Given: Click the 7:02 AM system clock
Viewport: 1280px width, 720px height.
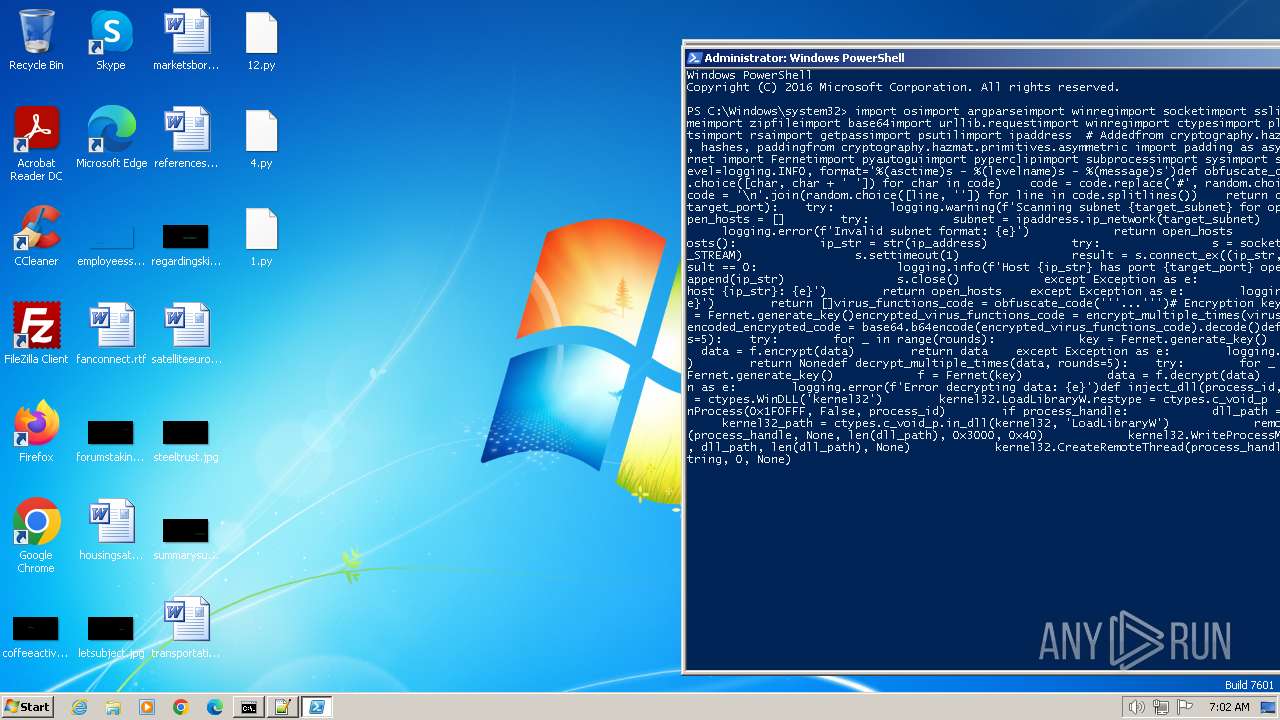Looking at the screenshot, I should click(1229, 707).
